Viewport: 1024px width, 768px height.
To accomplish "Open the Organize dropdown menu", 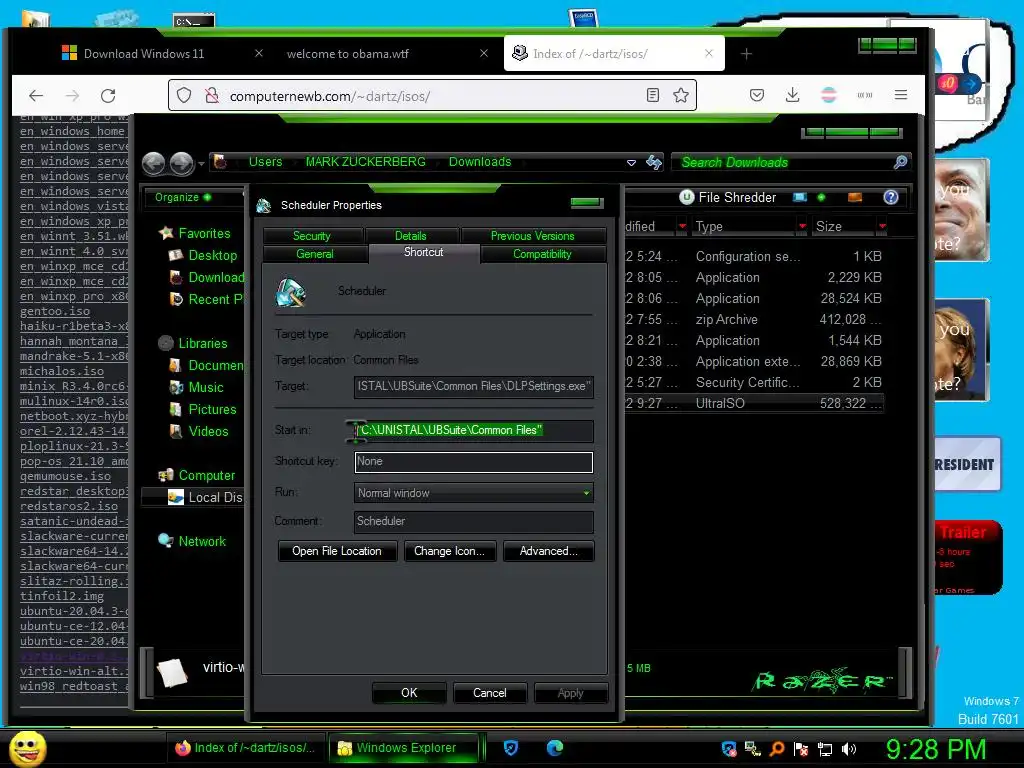I will point(182,197).
